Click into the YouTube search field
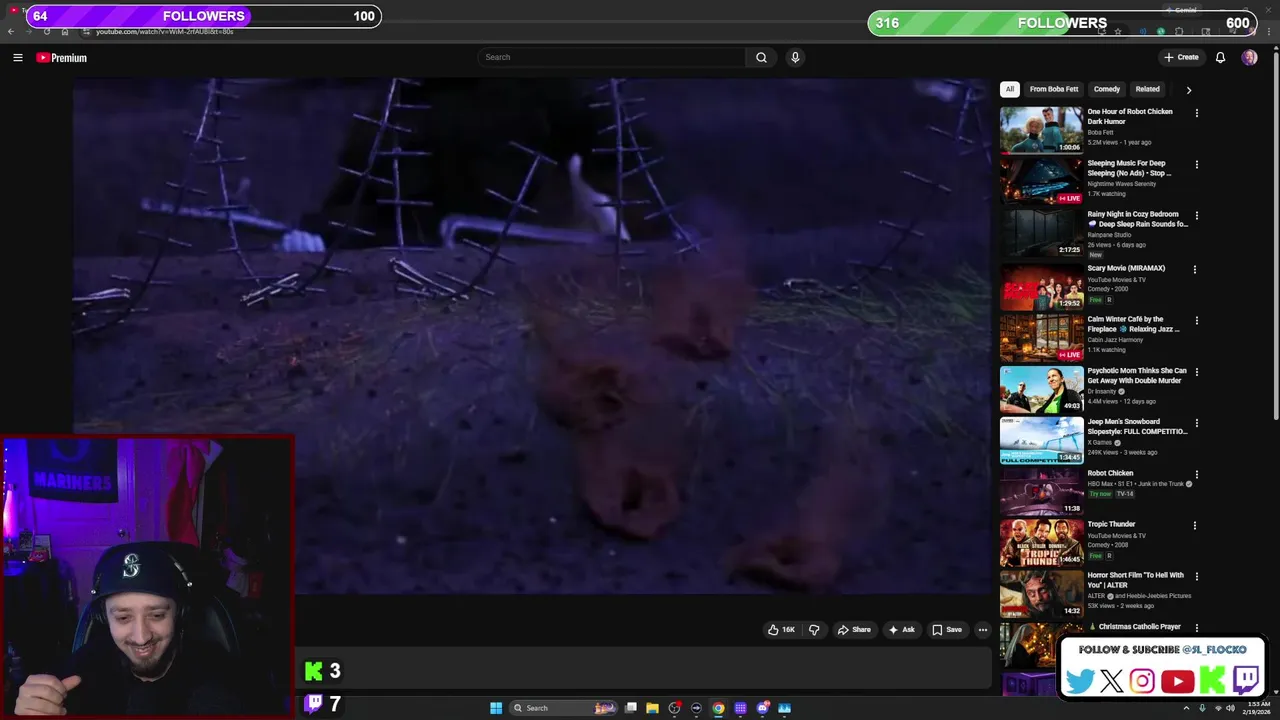 [612, 57]
